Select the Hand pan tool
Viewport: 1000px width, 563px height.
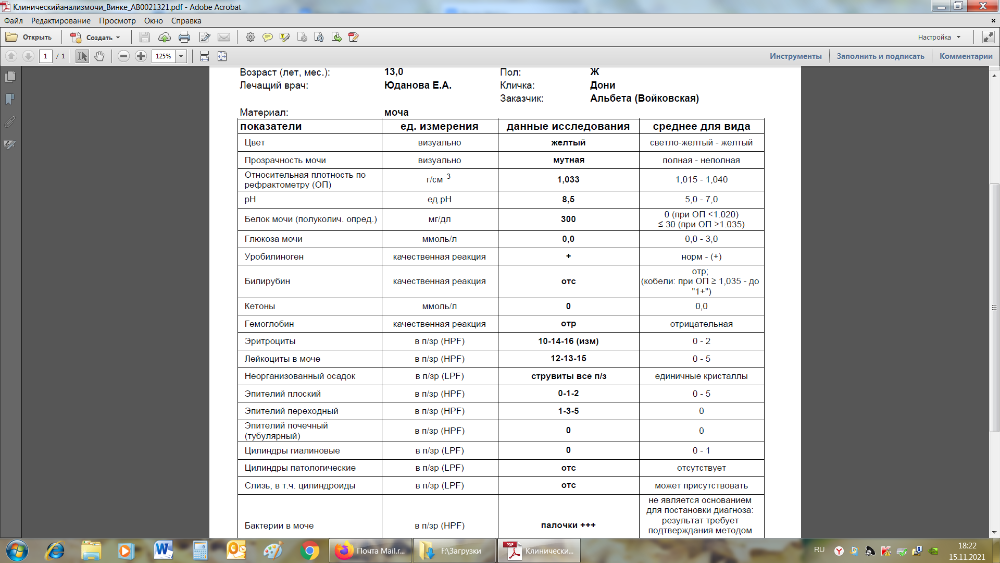(99, 56)
